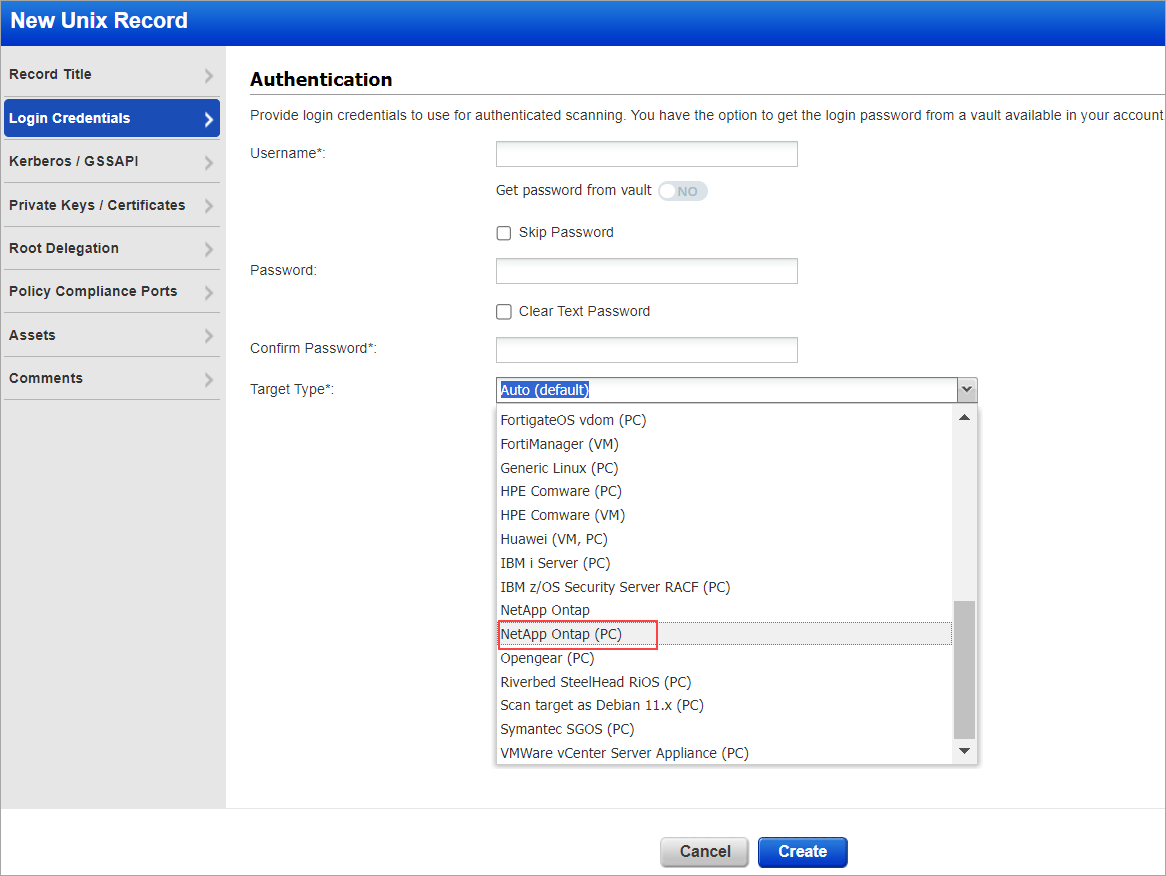Enable the Get password from vault toggle

(x=682, y=190)
